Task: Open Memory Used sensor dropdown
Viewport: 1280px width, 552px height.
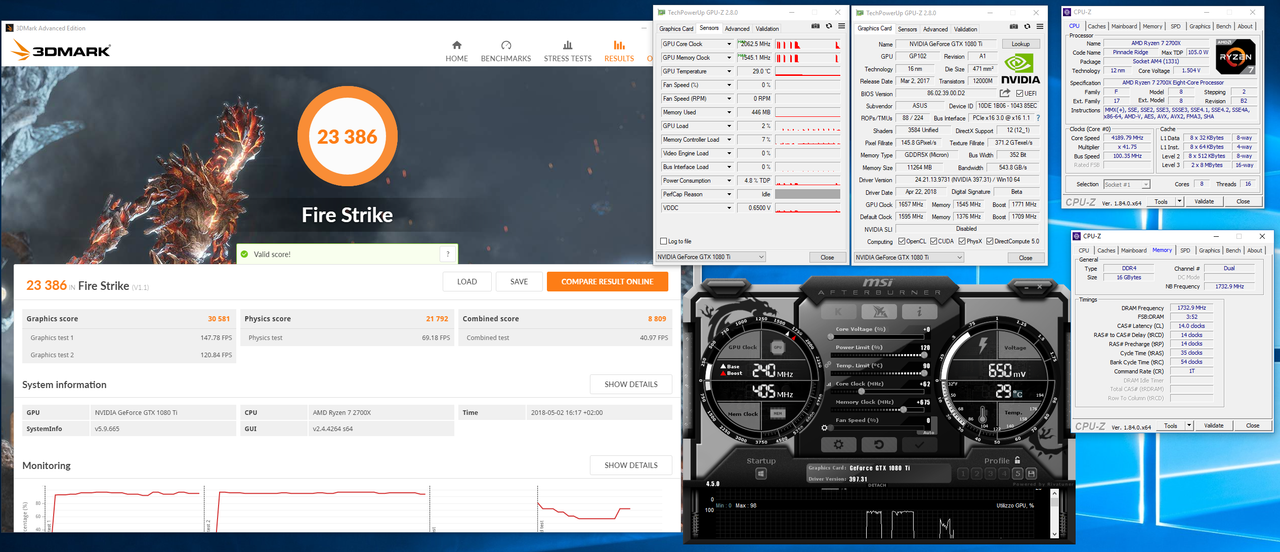Action: tap(729, 112)
